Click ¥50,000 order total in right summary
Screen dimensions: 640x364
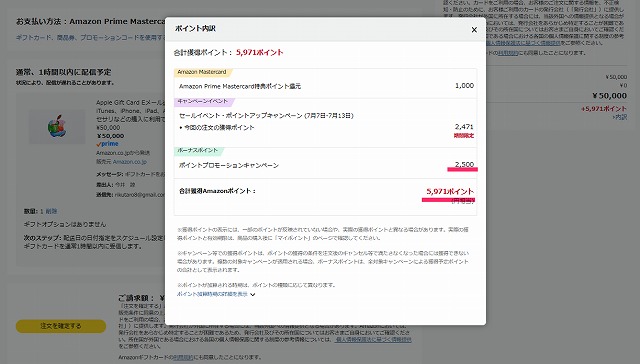click(609, 96)
